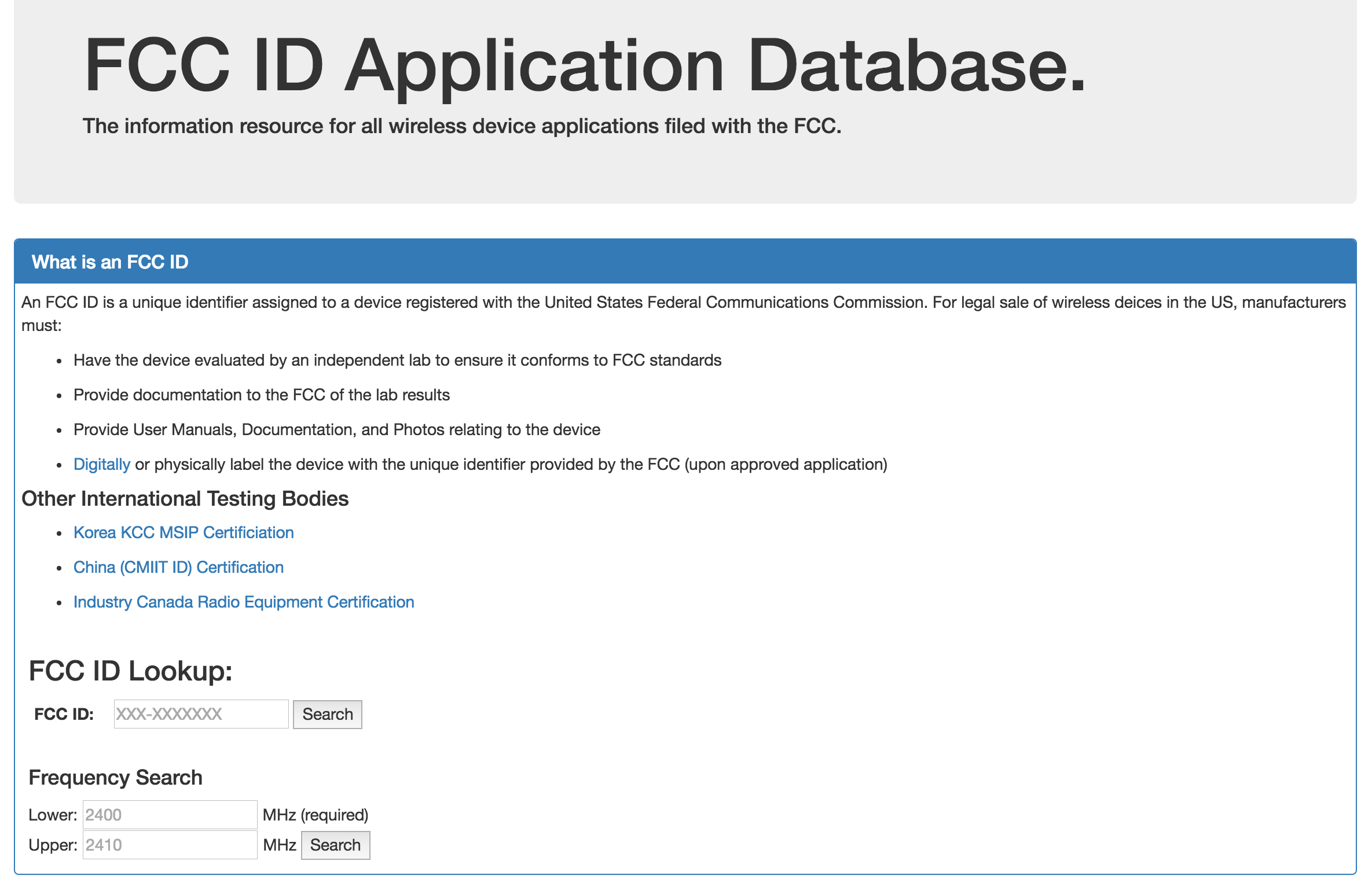The image size is (1372, 883).
Task: Click the Lower frequency input field
Action: click(x=170, y=815)
